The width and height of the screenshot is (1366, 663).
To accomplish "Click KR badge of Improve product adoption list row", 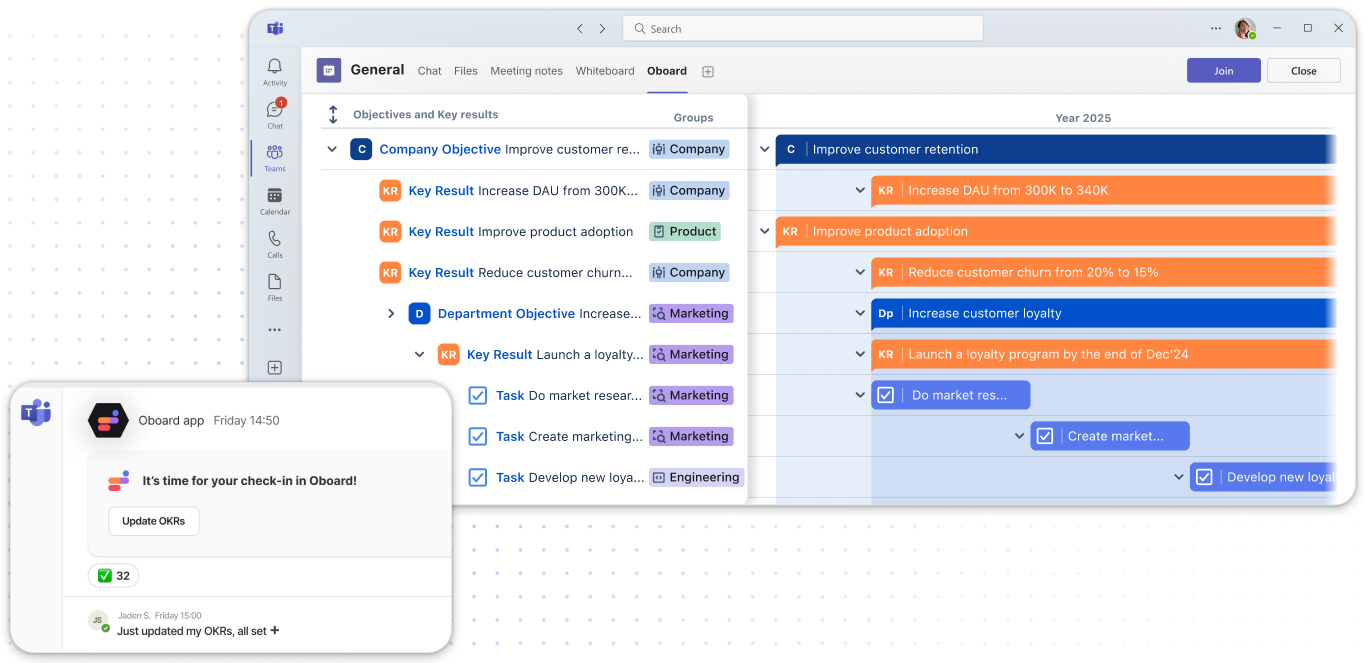I will pyautogui.click(x=390, y=231).
